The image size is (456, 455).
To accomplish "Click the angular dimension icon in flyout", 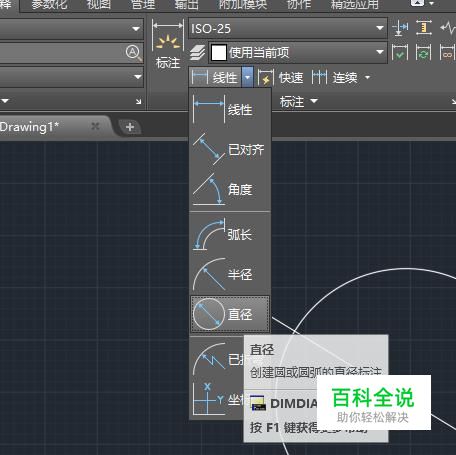I will (209, 189).
